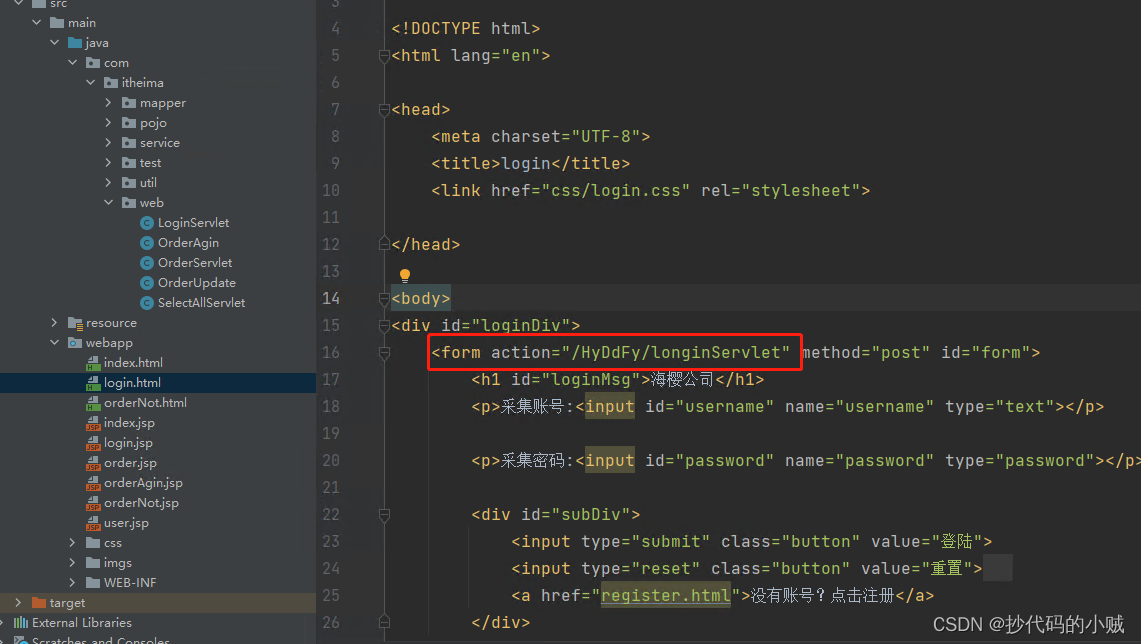Toggle code fold at closing head tag
This screenshot has width=1141, height=644.
[x=384, y=245]
